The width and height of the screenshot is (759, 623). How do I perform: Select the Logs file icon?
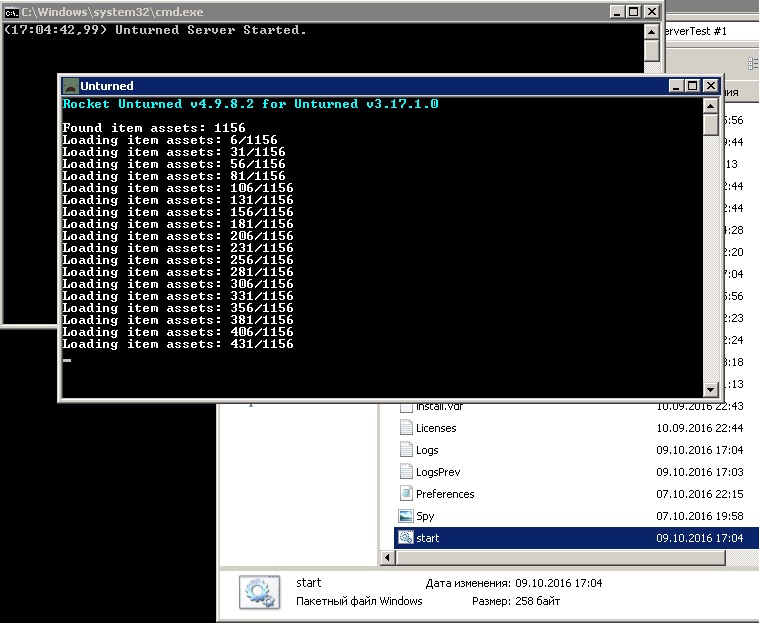406,450
